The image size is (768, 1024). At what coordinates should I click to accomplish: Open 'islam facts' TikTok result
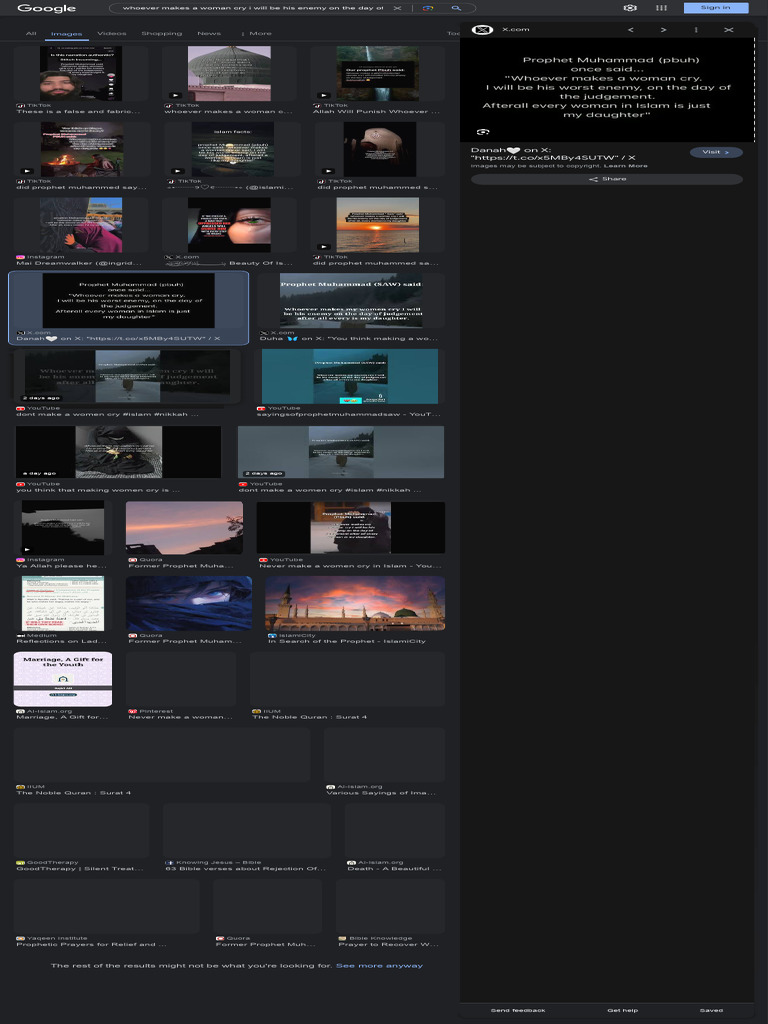click(x=232, y=150)
